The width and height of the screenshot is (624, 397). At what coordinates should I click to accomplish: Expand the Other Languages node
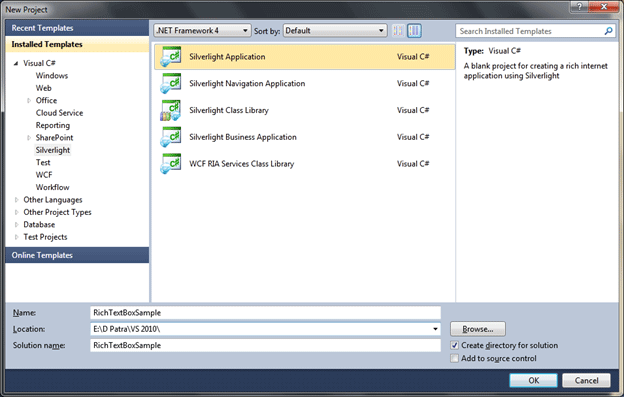coord(16,200)
